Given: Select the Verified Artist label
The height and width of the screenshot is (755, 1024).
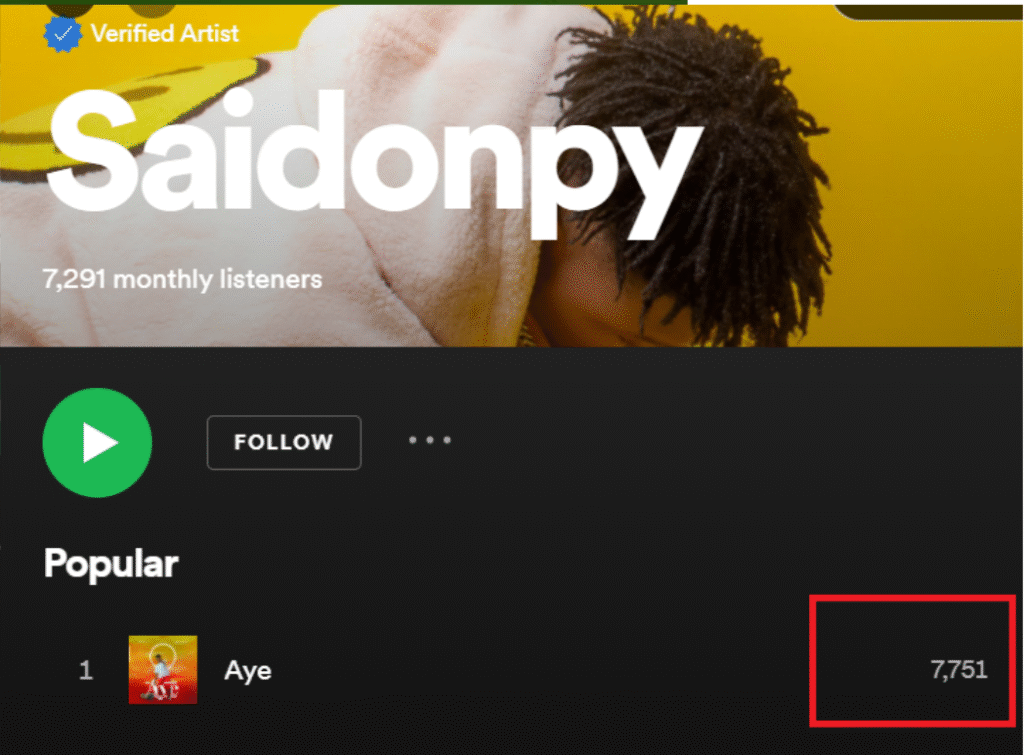Looking at the screenshot, I should (165, 33).
